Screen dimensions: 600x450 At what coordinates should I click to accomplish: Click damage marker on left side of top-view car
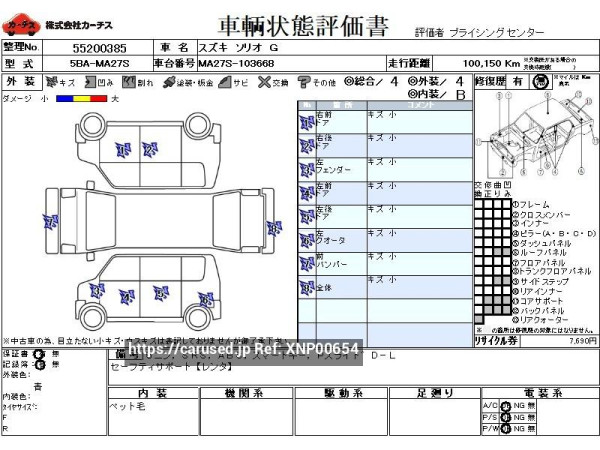(50, 221)
